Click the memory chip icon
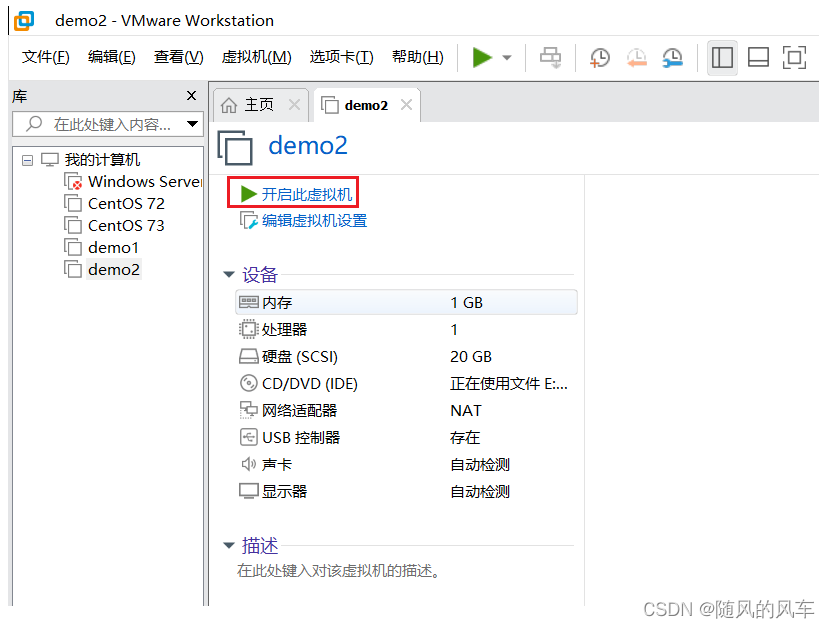This screenshot has width=830, height=628. [x=248, y=302]
